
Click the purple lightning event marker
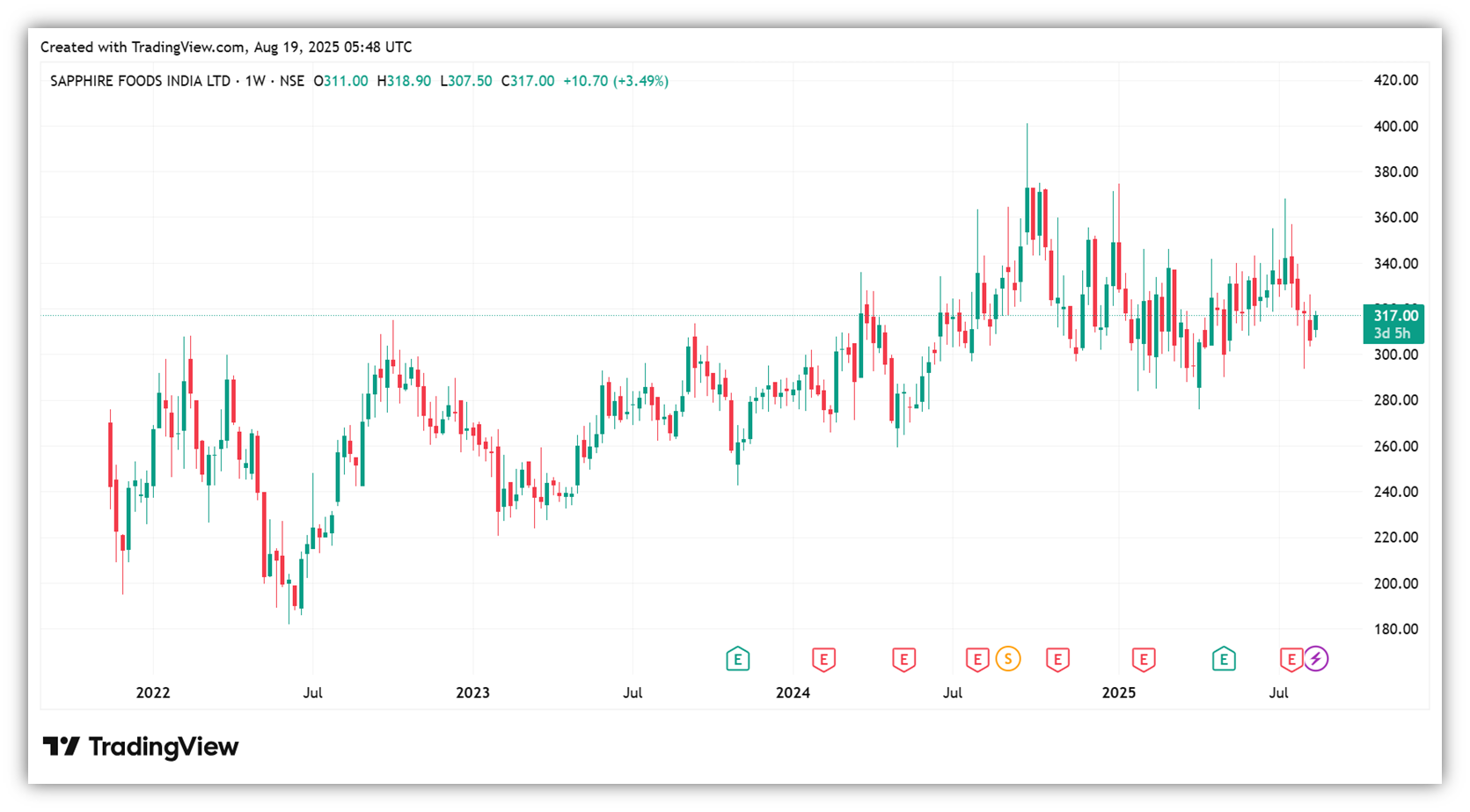click(1315, 658)
